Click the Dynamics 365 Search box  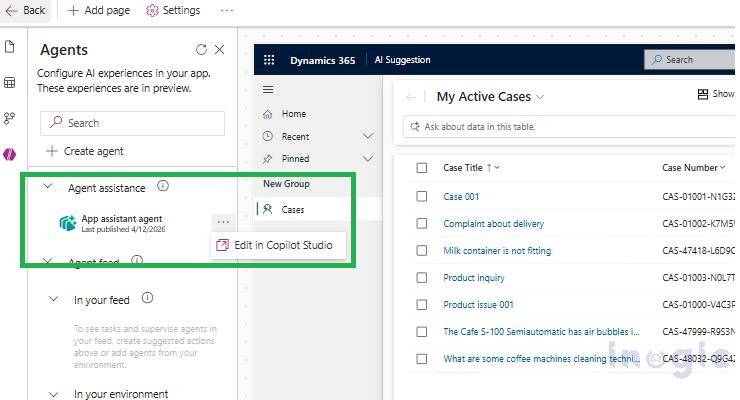click(690, 60)
